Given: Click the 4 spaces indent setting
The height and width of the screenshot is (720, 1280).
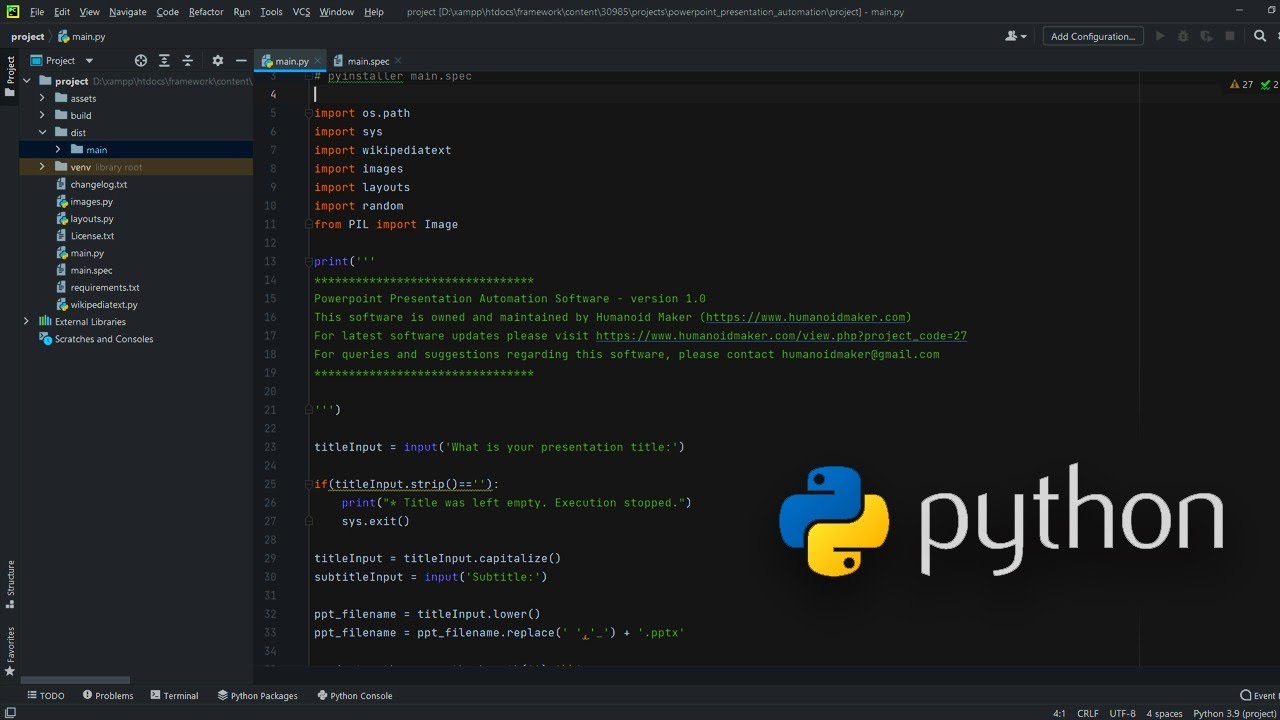Looking at the screenshot, I should click(x=1164, y=713).
